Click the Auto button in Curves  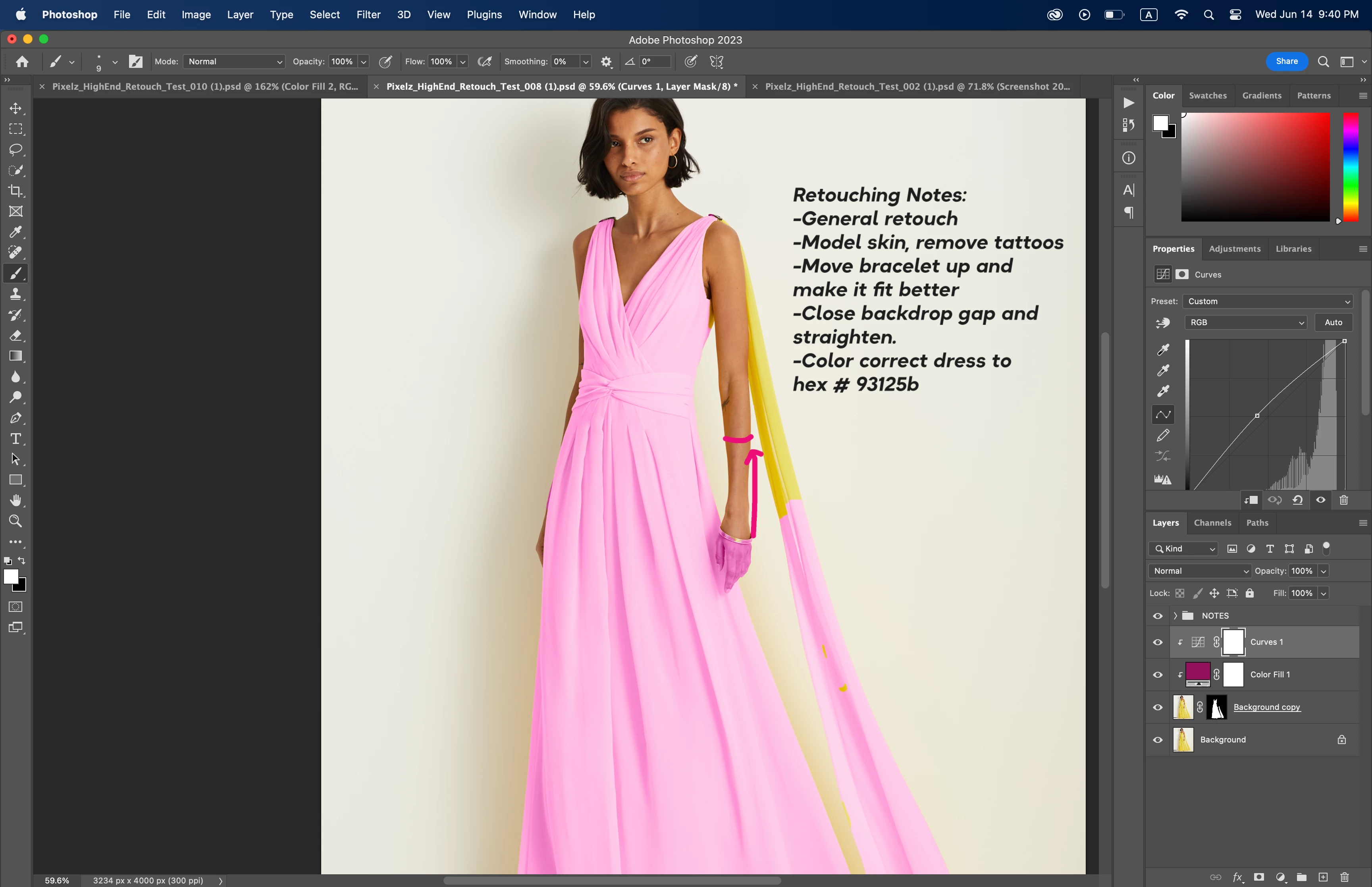point(1333,322)
